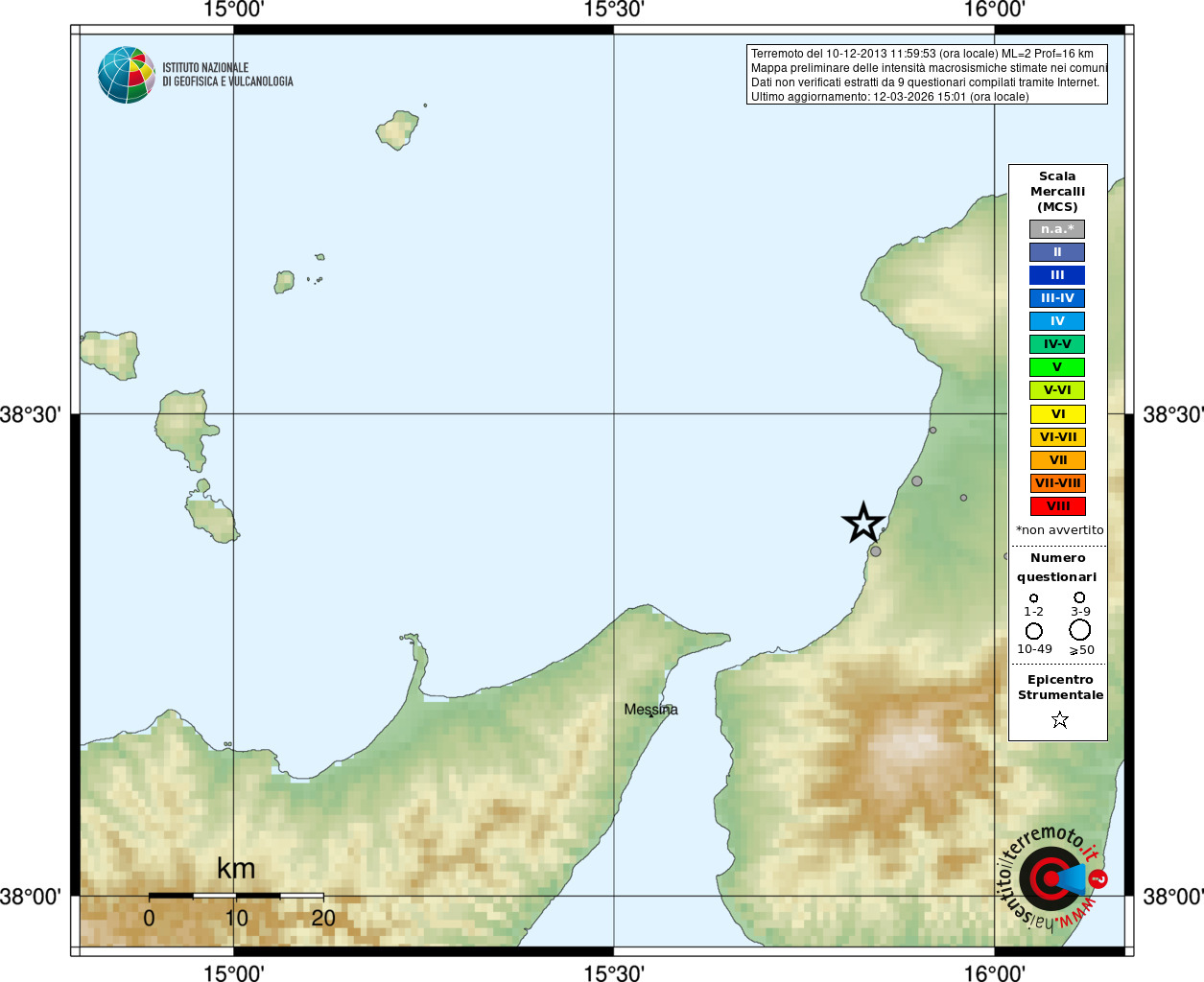1204x982 pixels.
Task: Select the yellow VI intensity swatch
Action: pos(1057,414)
